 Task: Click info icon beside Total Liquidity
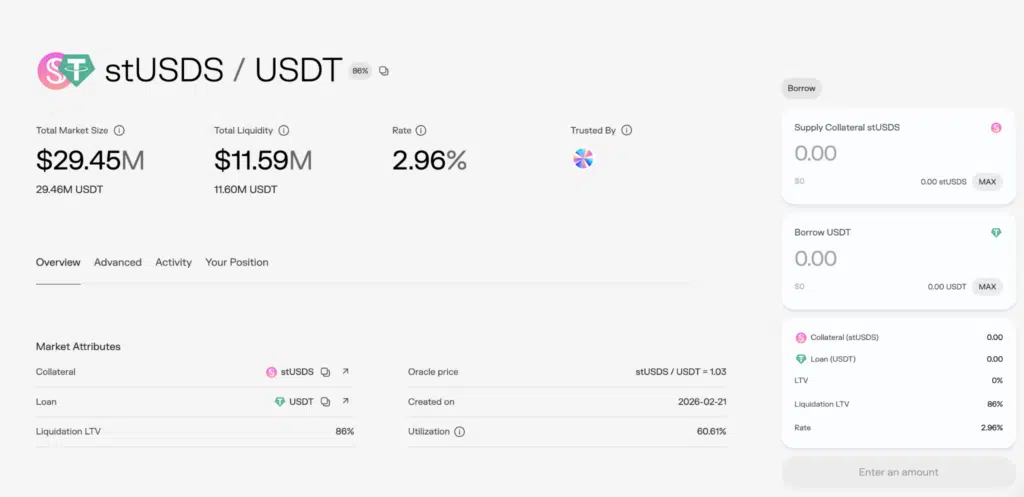coord(283,130)
